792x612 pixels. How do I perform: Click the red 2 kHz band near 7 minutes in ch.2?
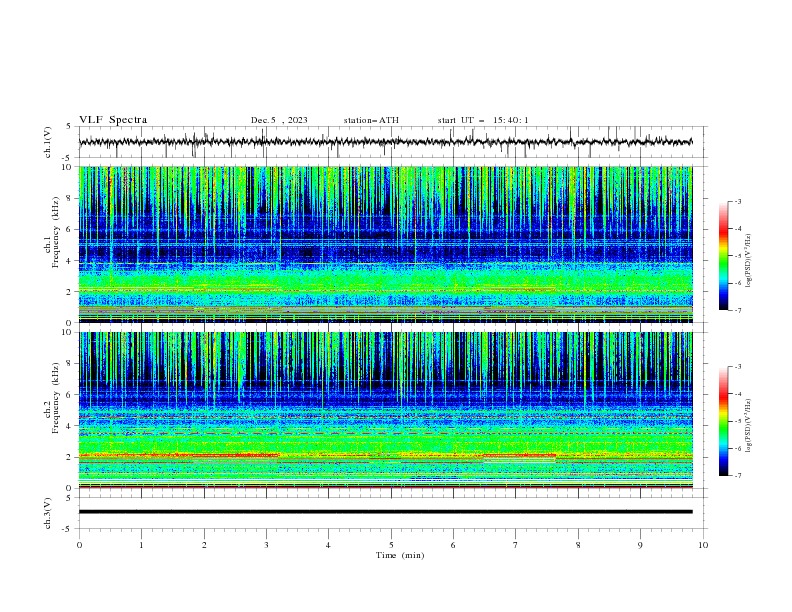519,455
